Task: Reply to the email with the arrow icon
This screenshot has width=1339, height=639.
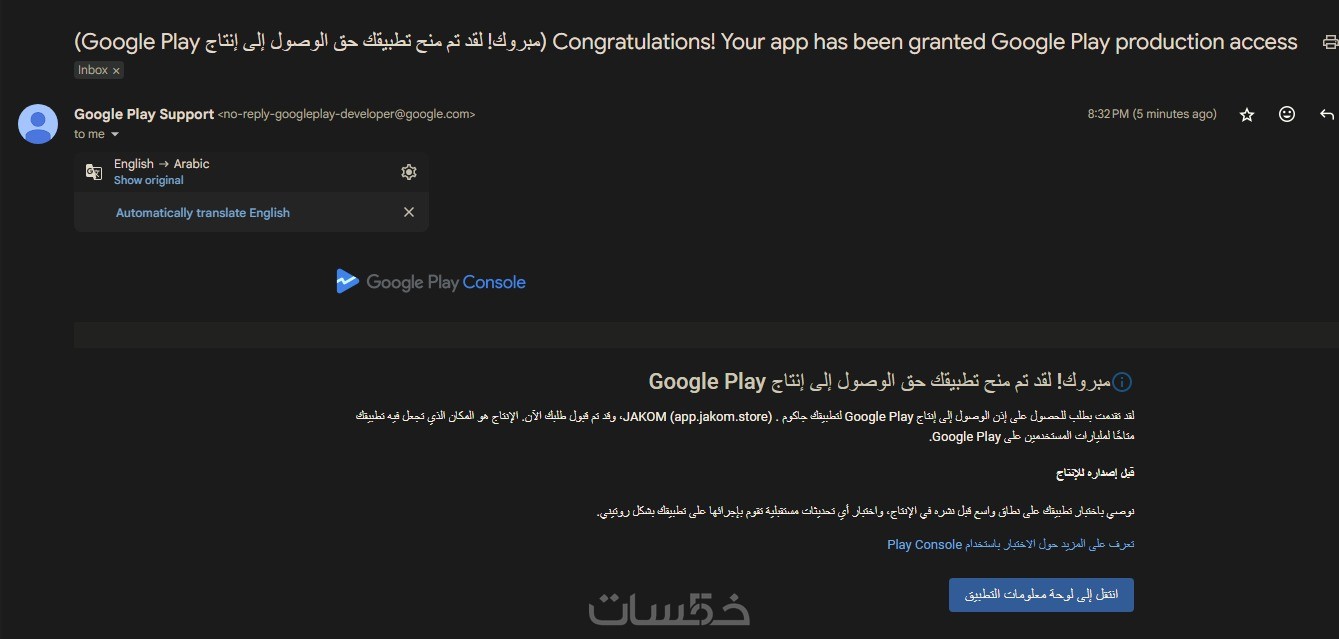Action: pos(1327,115)
